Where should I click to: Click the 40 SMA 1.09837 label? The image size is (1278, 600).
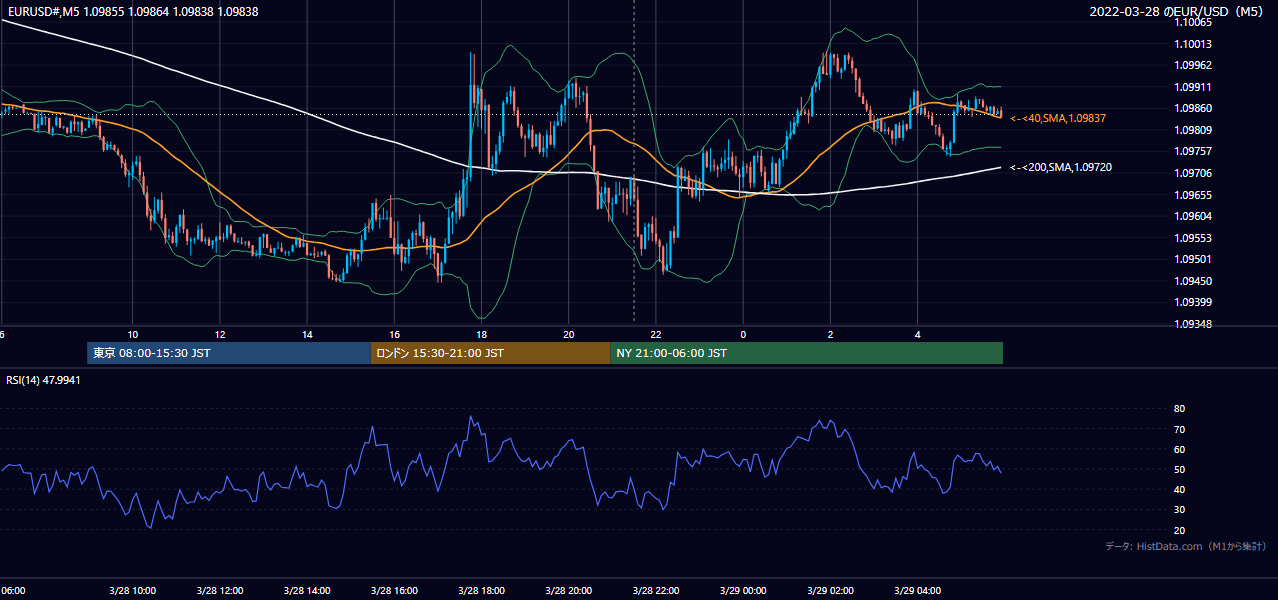[1058, 118]
